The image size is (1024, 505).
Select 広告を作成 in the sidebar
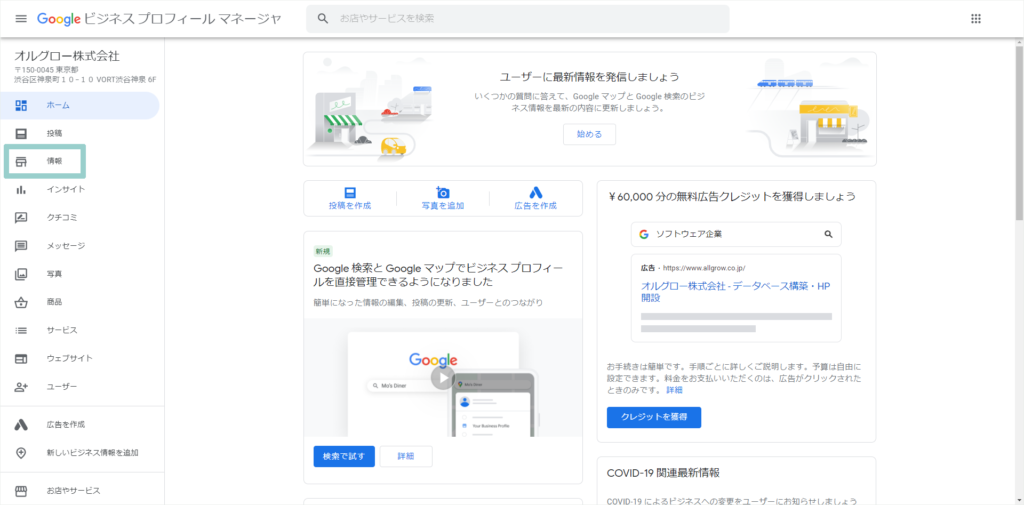pyautogui.click(x=66, y=425)
